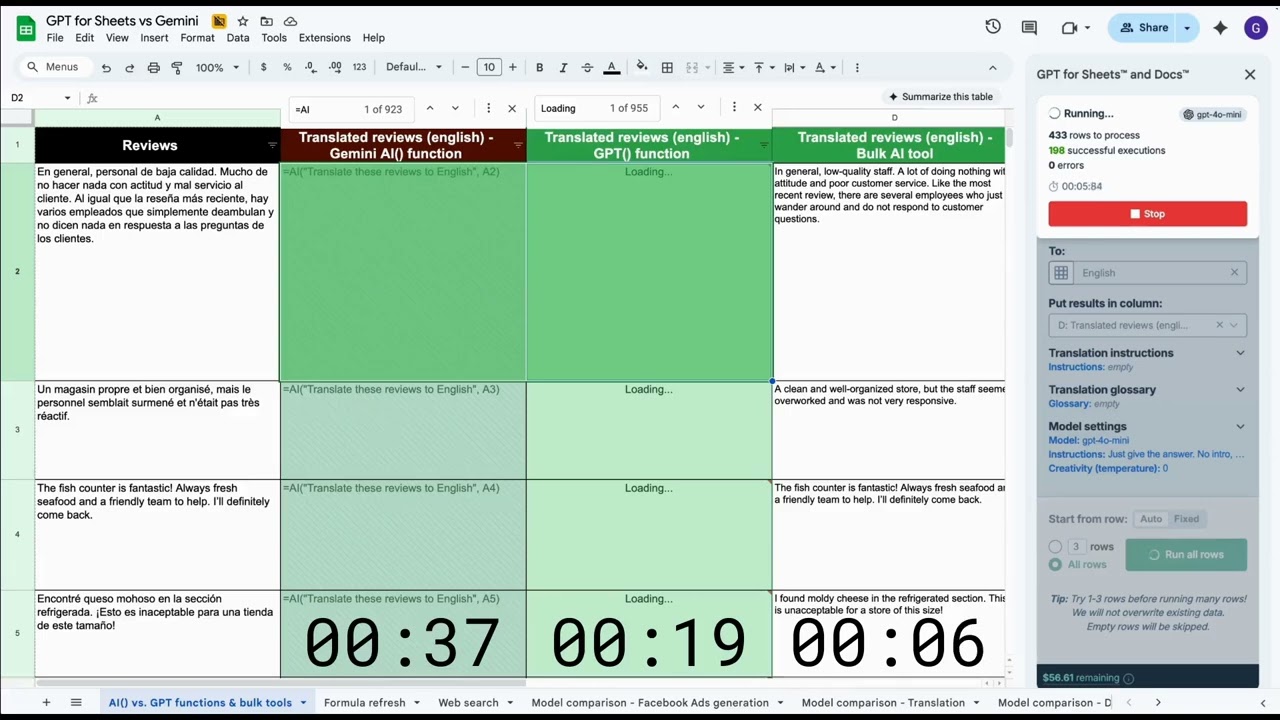Add new sheet plus icon

click(x=46, y=703)
